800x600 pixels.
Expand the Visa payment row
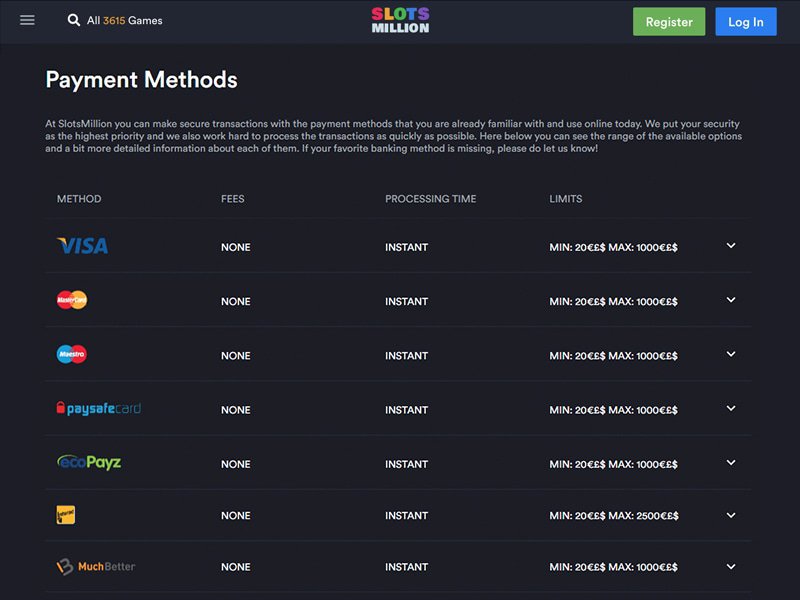pyautogui.click(x=731, y=246)
